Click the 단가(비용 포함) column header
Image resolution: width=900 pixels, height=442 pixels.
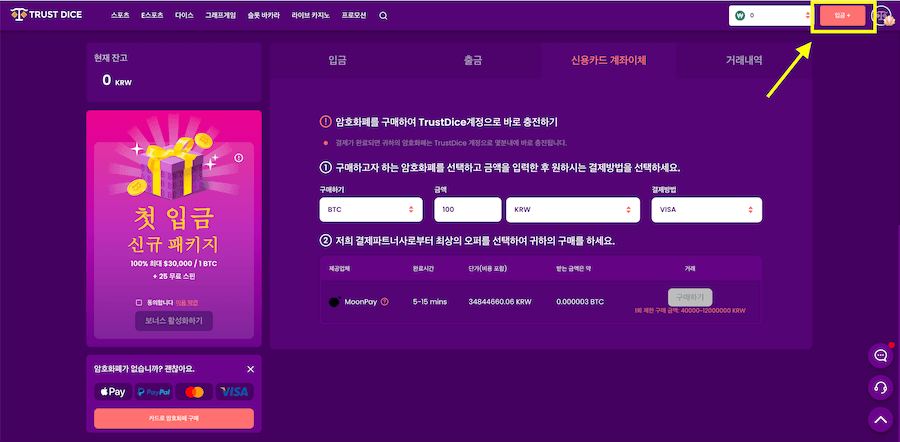[x=487, y=268]
